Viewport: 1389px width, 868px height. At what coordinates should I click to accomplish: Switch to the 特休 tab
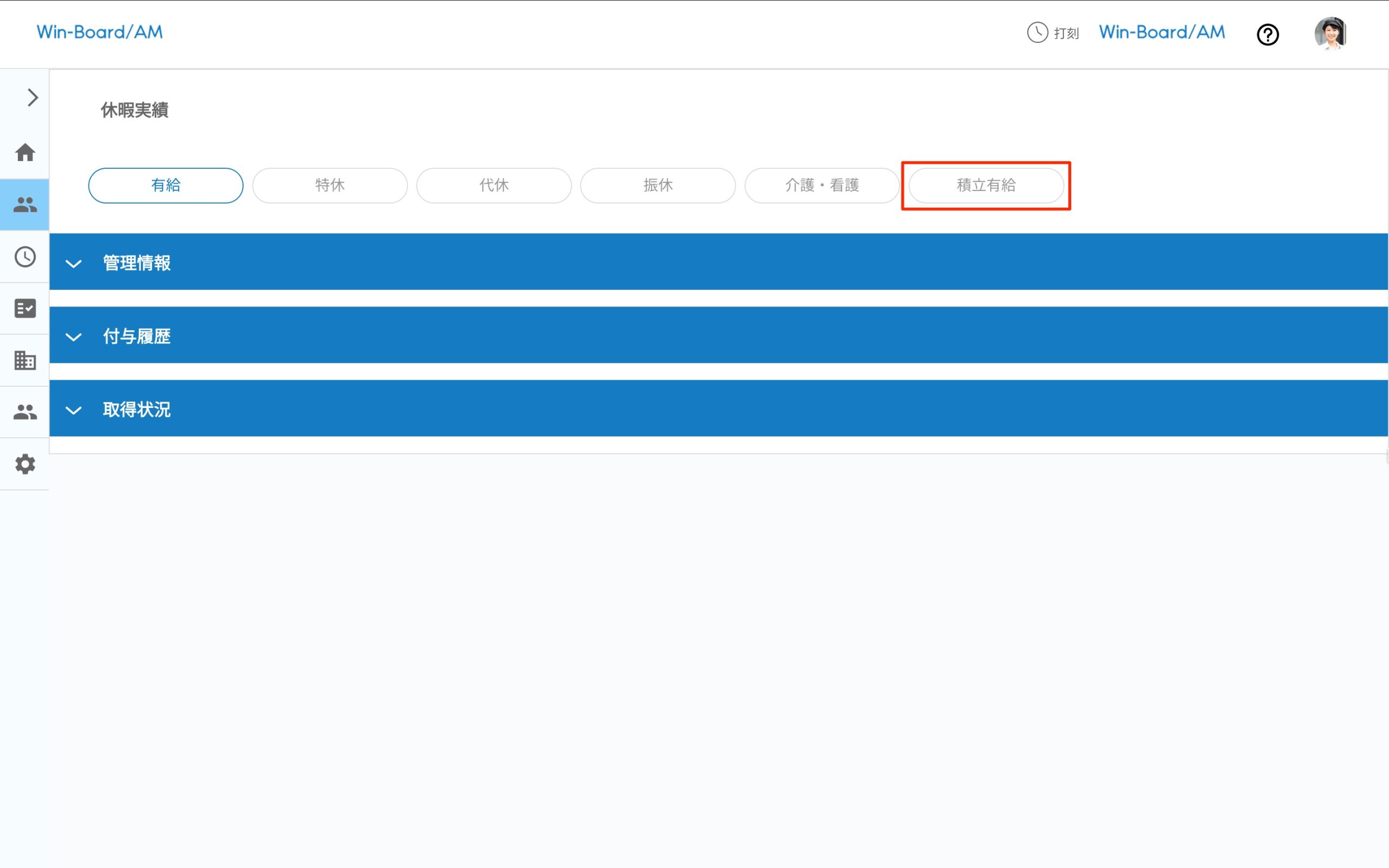tap(329, 186)
